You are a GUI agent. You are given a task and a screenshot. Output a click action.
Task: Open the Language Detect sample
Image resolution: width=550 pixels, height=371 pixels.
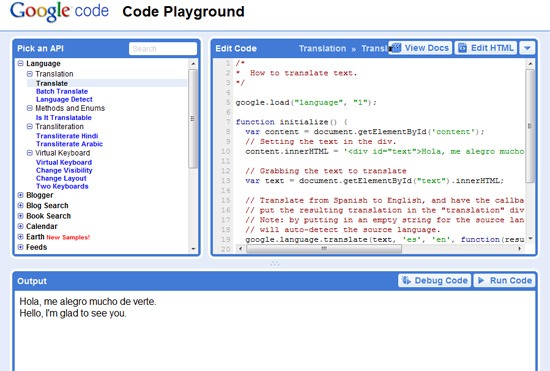tap(64, 99)
